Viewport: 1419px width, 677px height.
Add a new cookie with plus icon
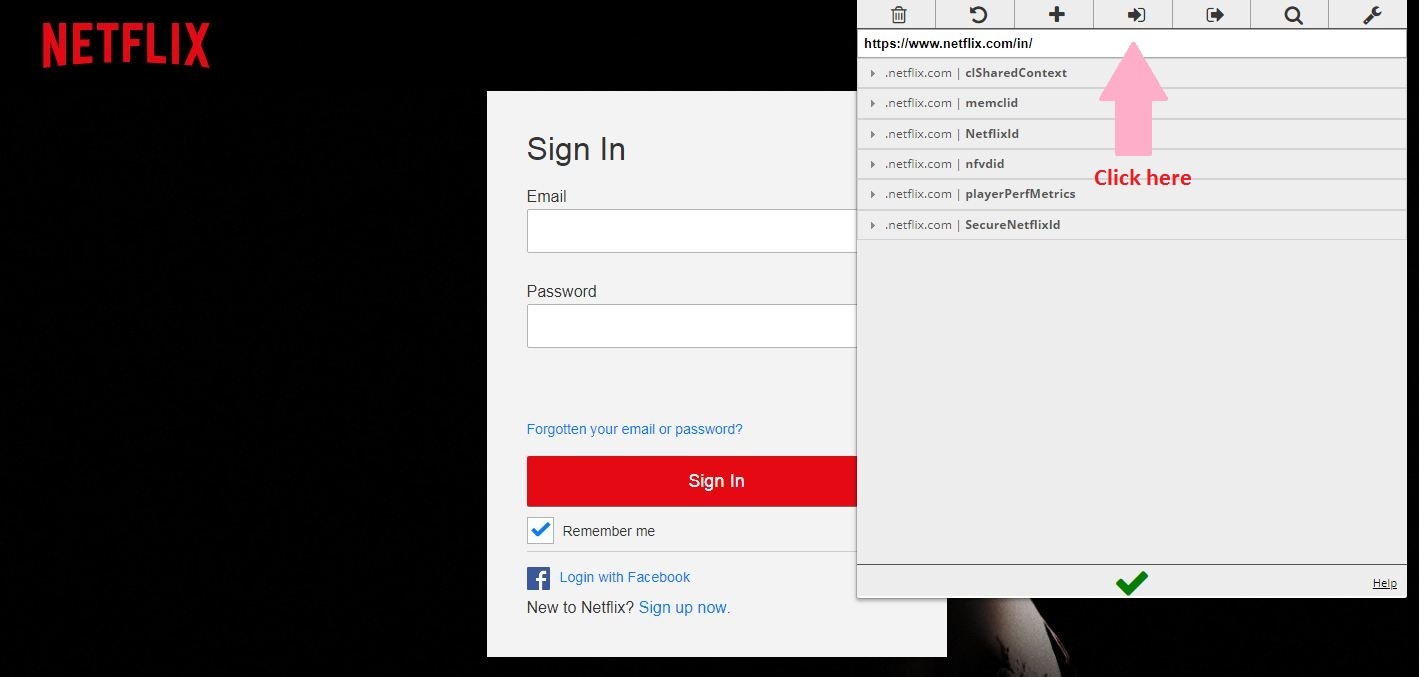(1056, 15)
